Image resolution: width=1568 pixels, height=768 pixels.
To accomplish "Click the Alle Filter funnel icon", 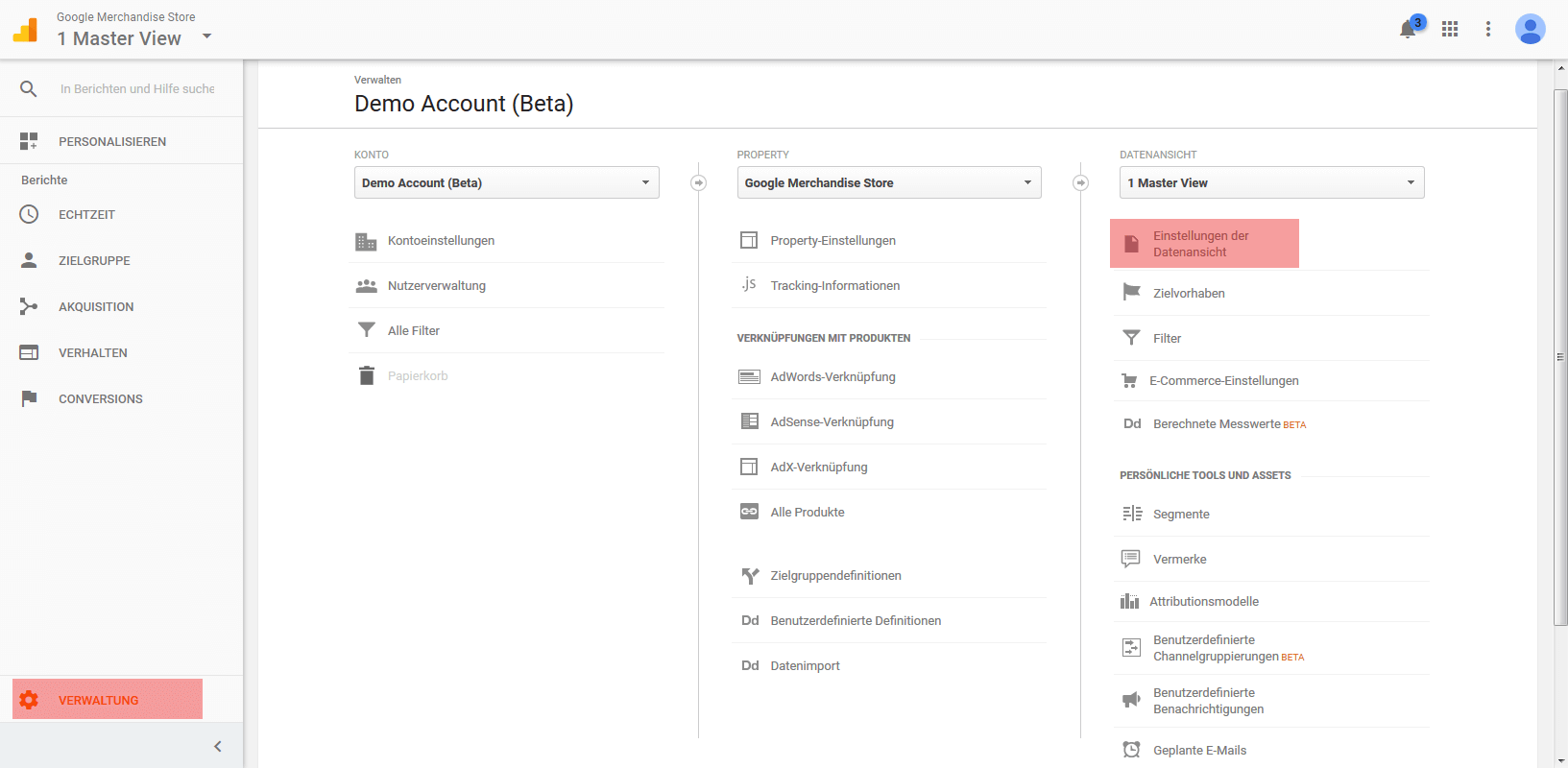I will point(366,330).
